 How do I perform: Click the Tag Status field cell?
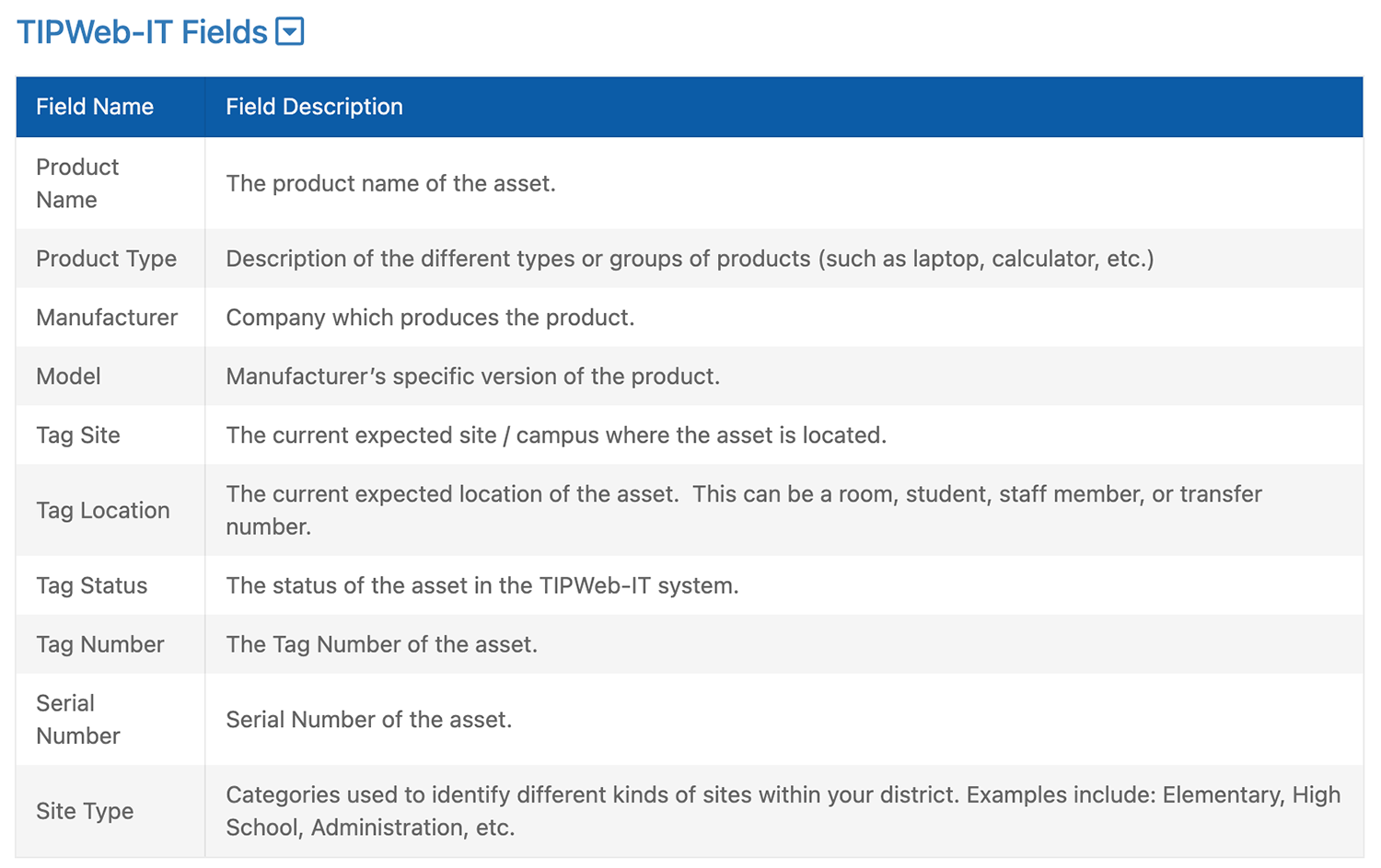(x=110, y=585)
